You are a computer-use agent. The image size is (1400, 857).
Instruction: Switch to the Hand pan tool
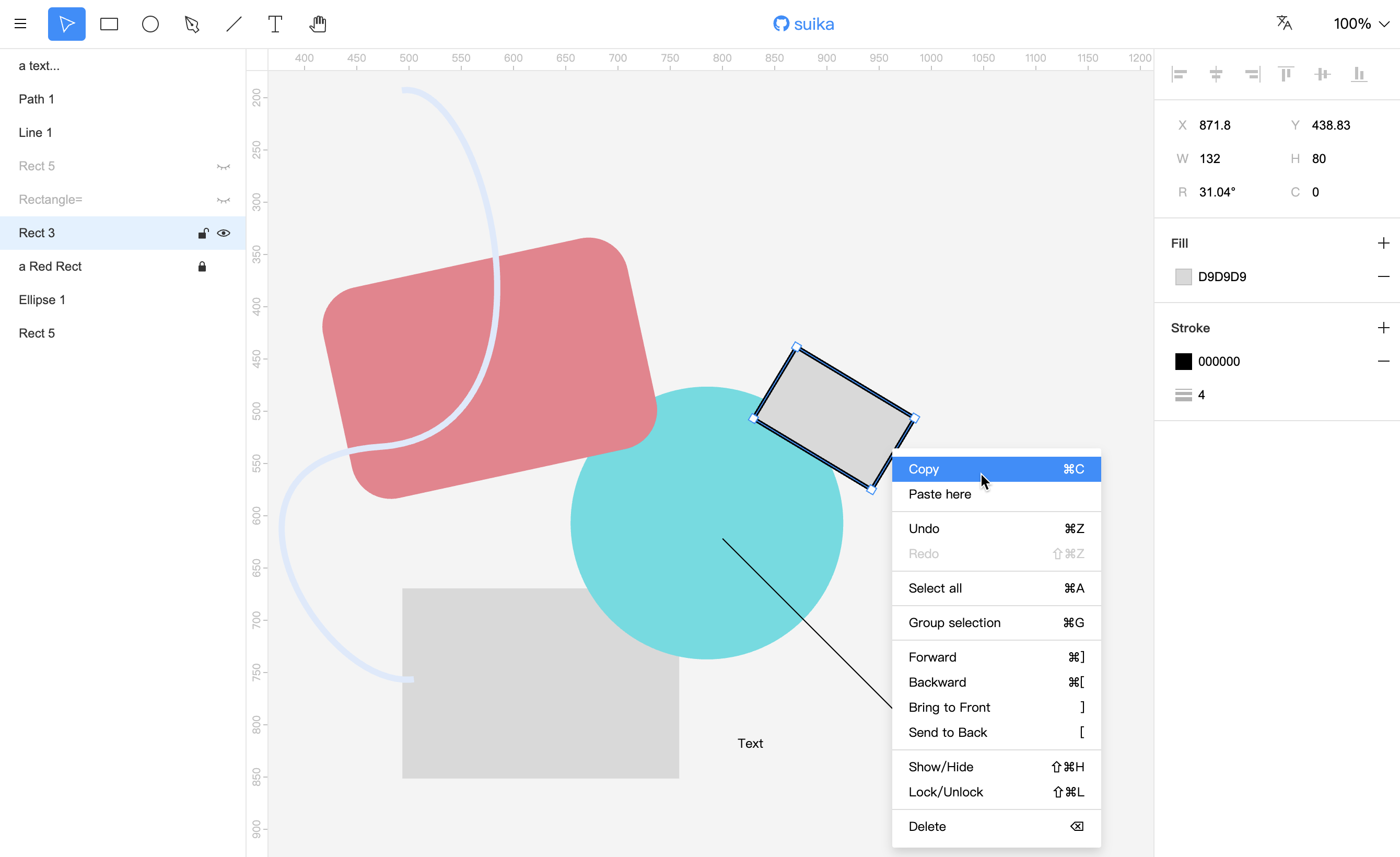(318, 24)
